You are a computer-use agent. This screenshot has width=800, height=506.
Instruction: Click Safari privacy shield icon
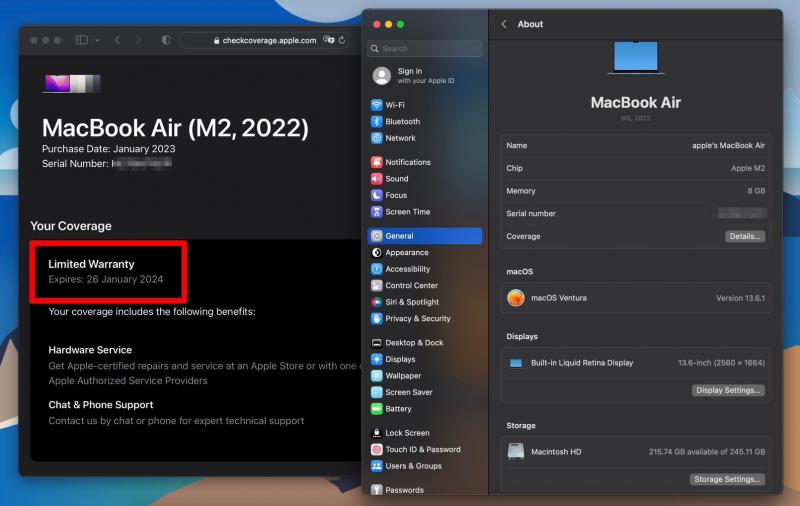point(166,40)
